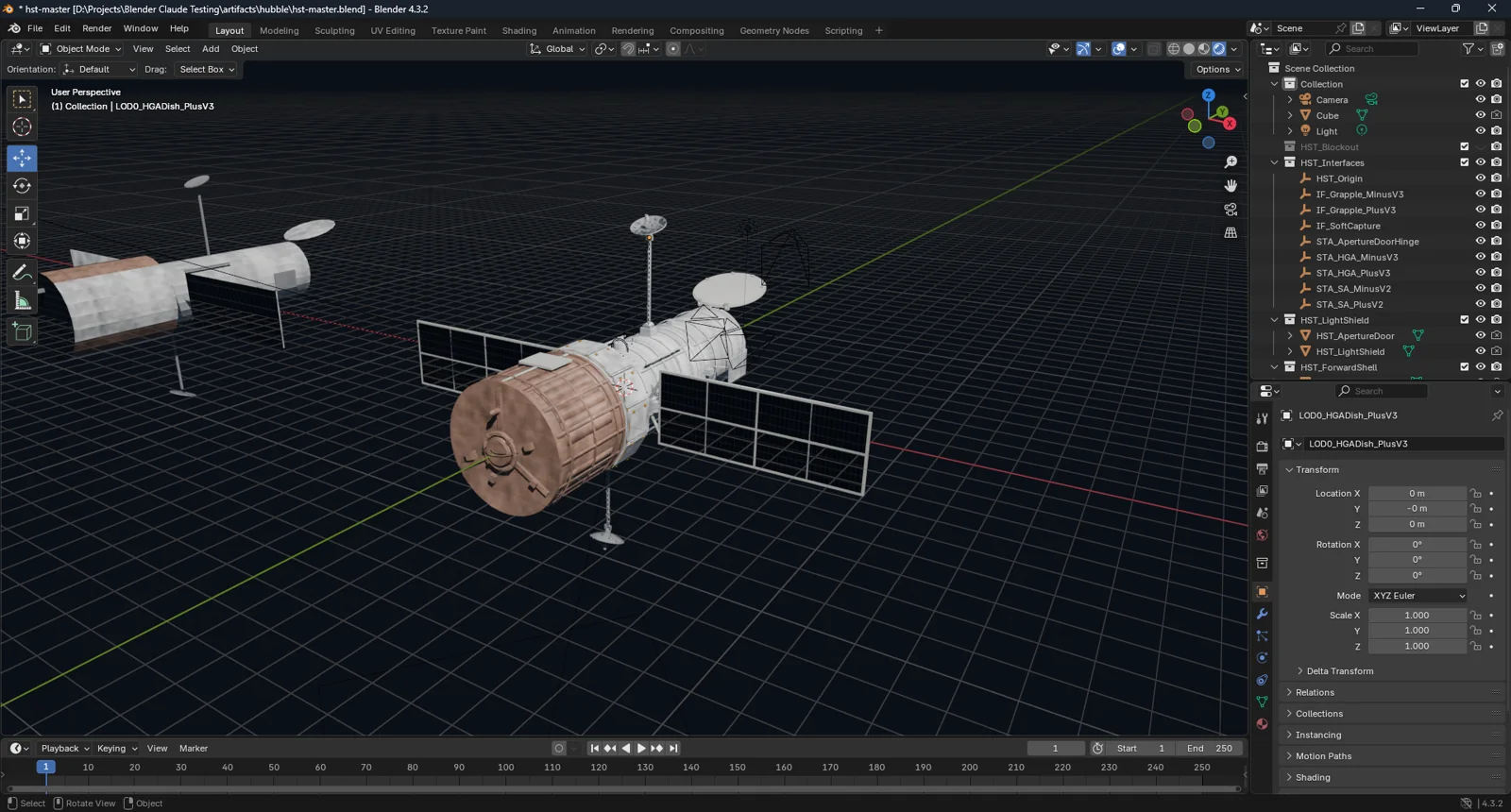1511x812 pixels.
Task: Open the Tool properties tab
Action: (x=1262, y=418)
